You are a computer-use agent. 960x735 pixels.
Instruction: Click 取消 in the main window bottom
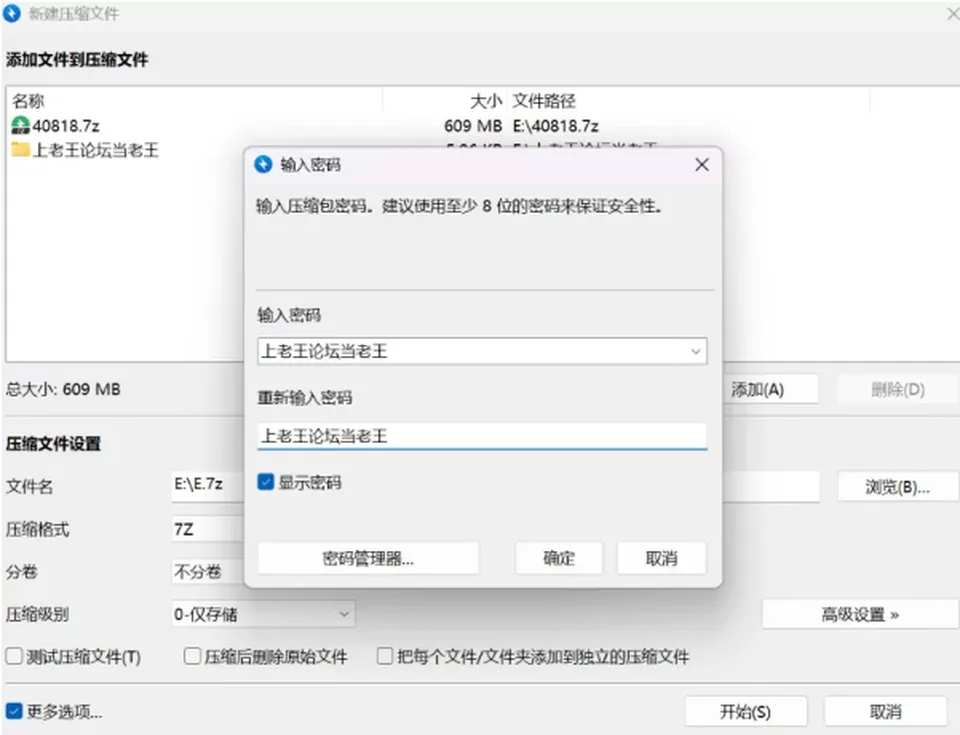tap(885, 712)
